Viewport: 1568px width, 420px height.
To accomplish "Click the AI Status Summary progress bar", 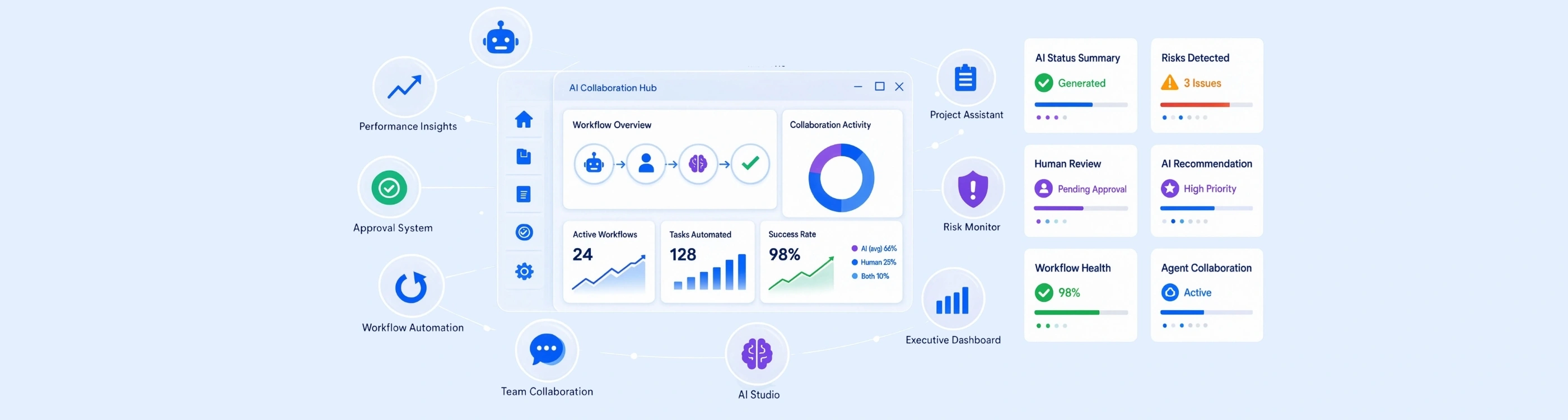I will point(1081,105).
